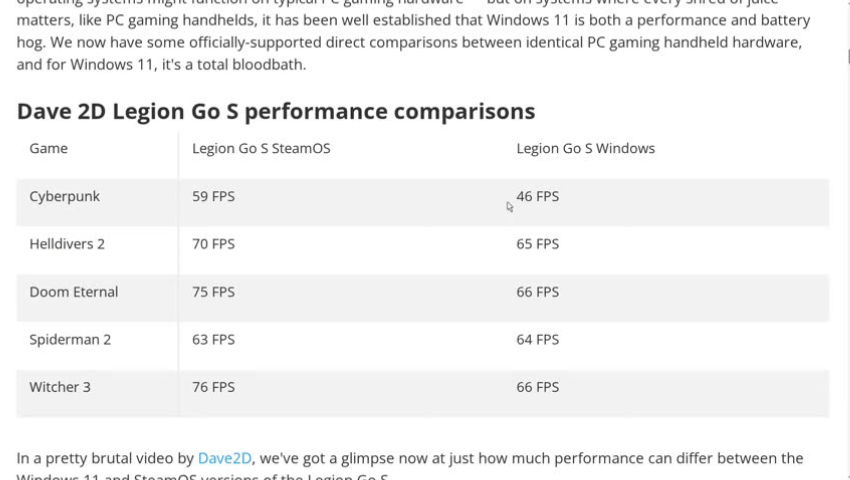Viewport: 850px width, 480px height.
Task: Click Helldivers 2's 65 FPS Windows value
Action: point(538,244)
